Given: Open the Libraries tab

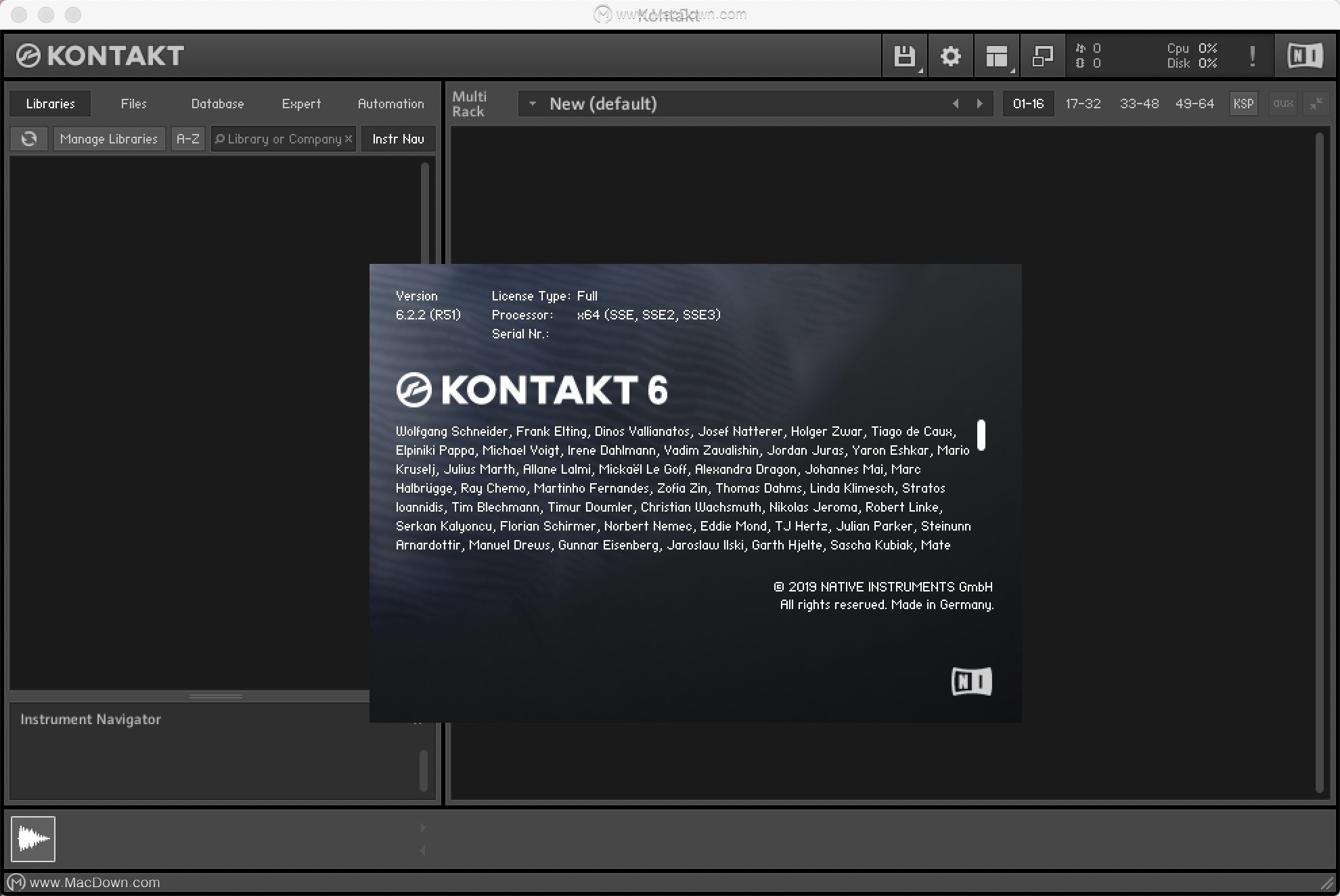Looking at the screenshot, I should 51,104.
